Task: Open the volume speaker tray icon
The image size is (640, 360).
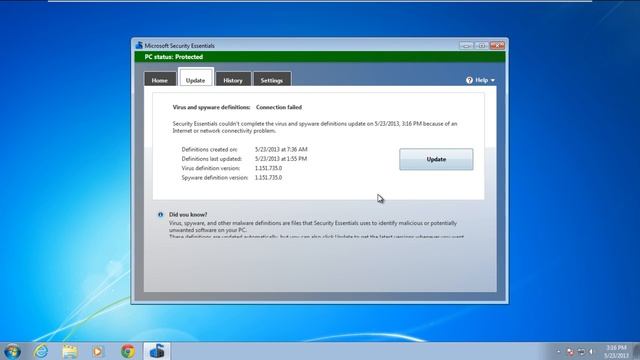Action: pyautogui.click(x=591, y=351)
